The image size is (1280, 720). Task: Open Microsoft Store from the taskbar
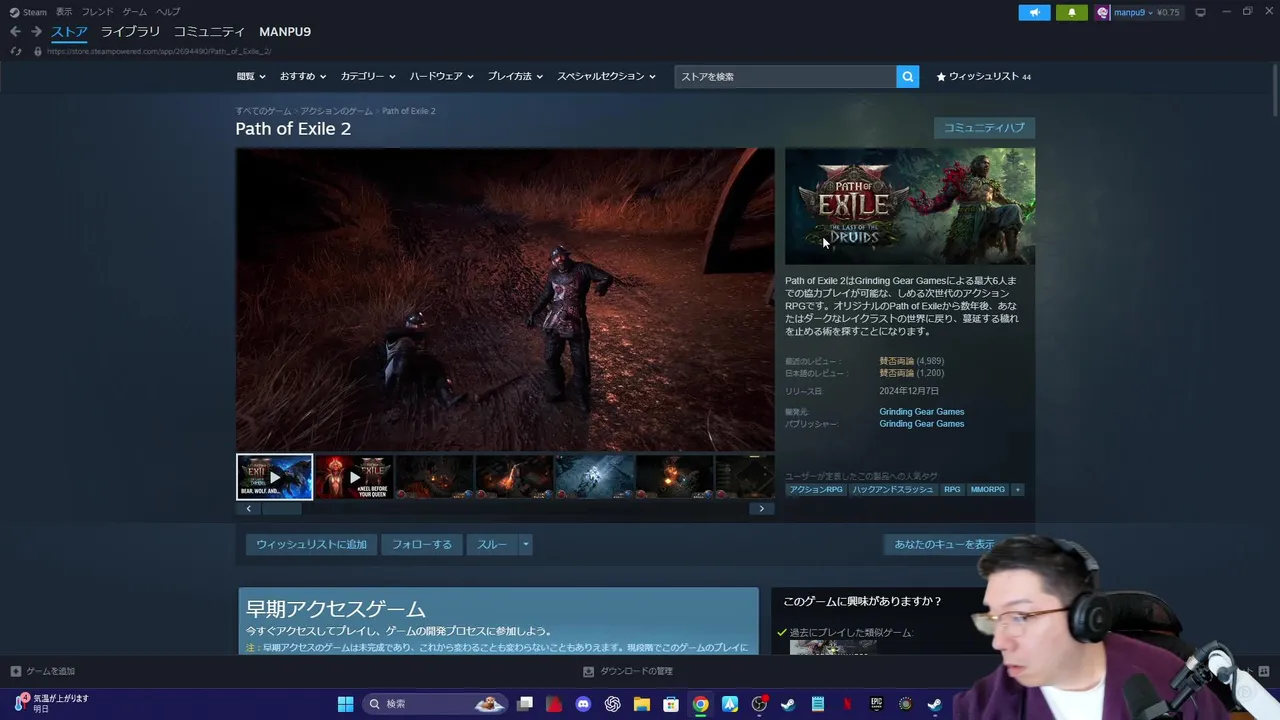point(671,704)
